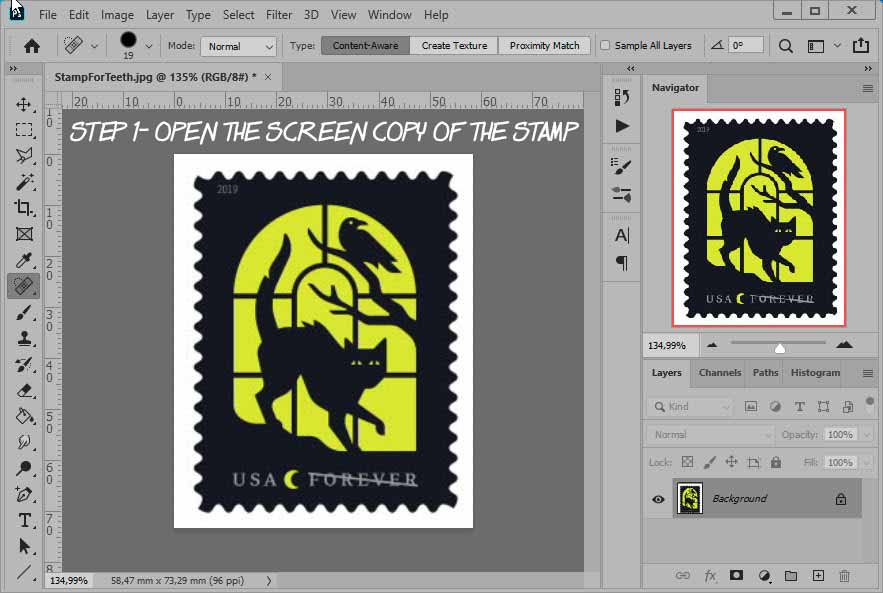Screen dimensions: 883x593
Task: Select the Spot Healing Brush tool
Action: [24, 286]
